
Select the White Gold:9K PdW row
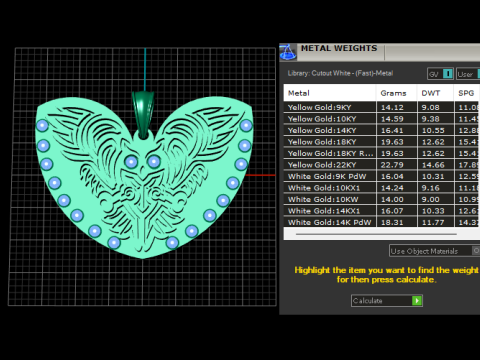pos(382,176)
